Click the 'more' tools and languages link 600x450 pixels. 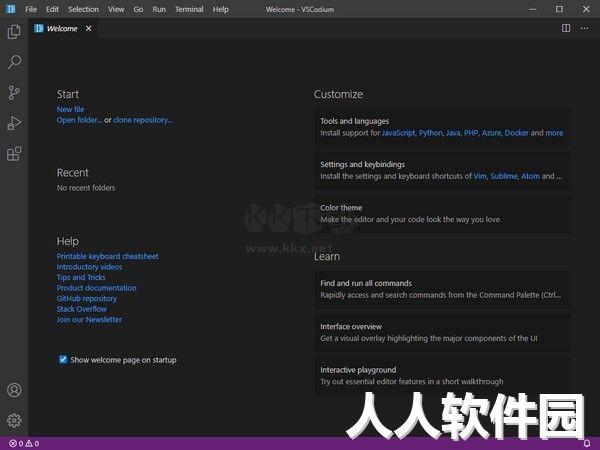pos(554,133)
